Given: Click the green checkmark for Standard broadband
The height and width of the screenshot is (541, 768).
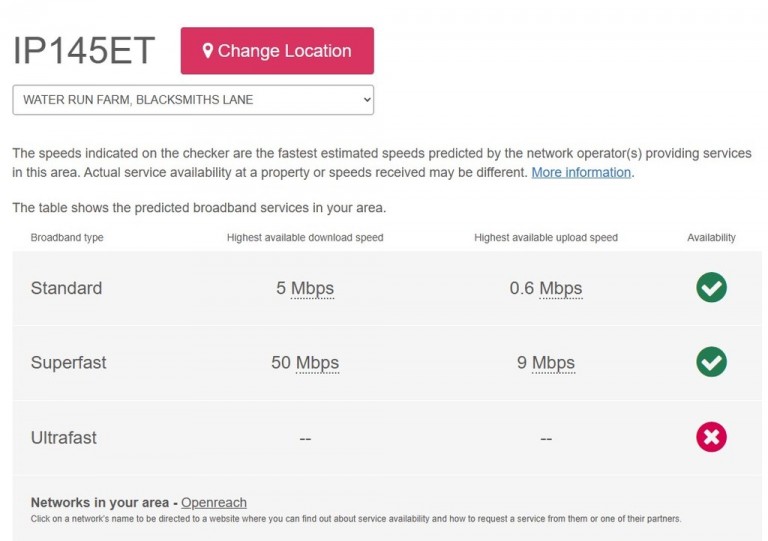Looking at the screenshot, I should (x=711, y=287).
